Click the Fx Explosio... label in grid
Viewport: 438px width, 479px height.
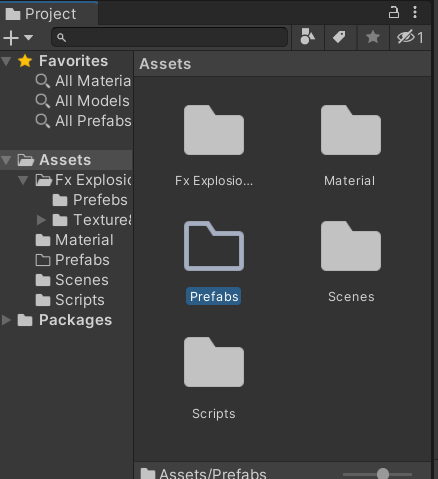(x=214, y=181)
